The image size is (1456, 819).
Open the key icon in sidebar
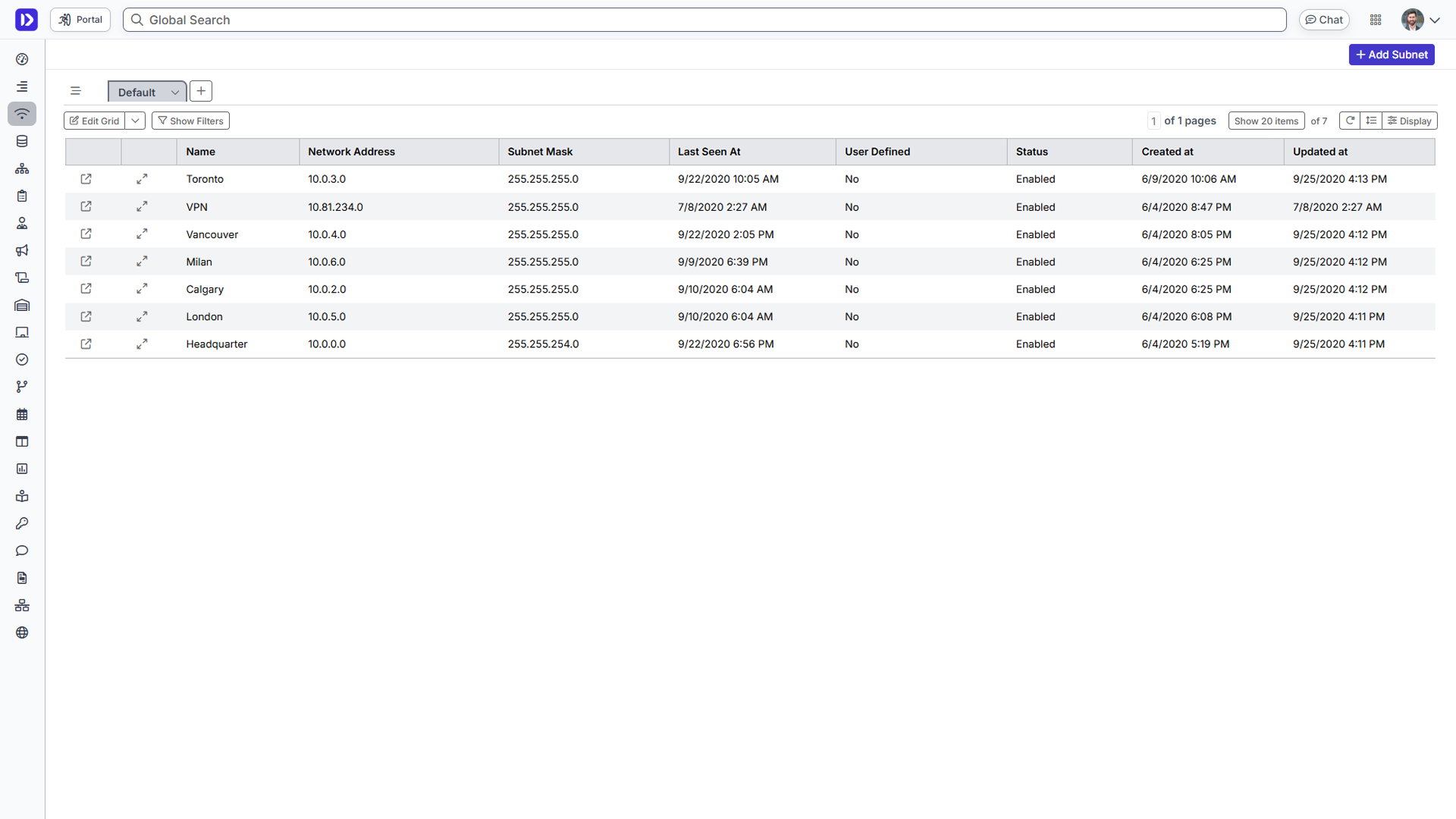[22, 523]
